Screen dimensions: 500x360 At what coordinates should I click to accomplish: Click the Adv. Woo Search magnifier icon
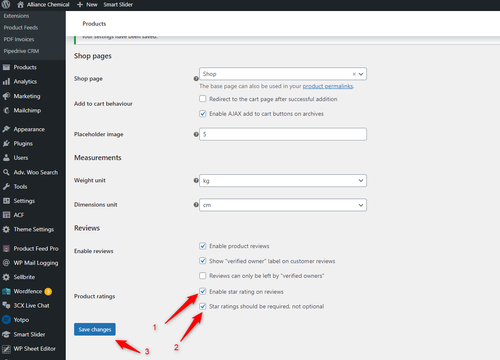[x=6, y=172]
